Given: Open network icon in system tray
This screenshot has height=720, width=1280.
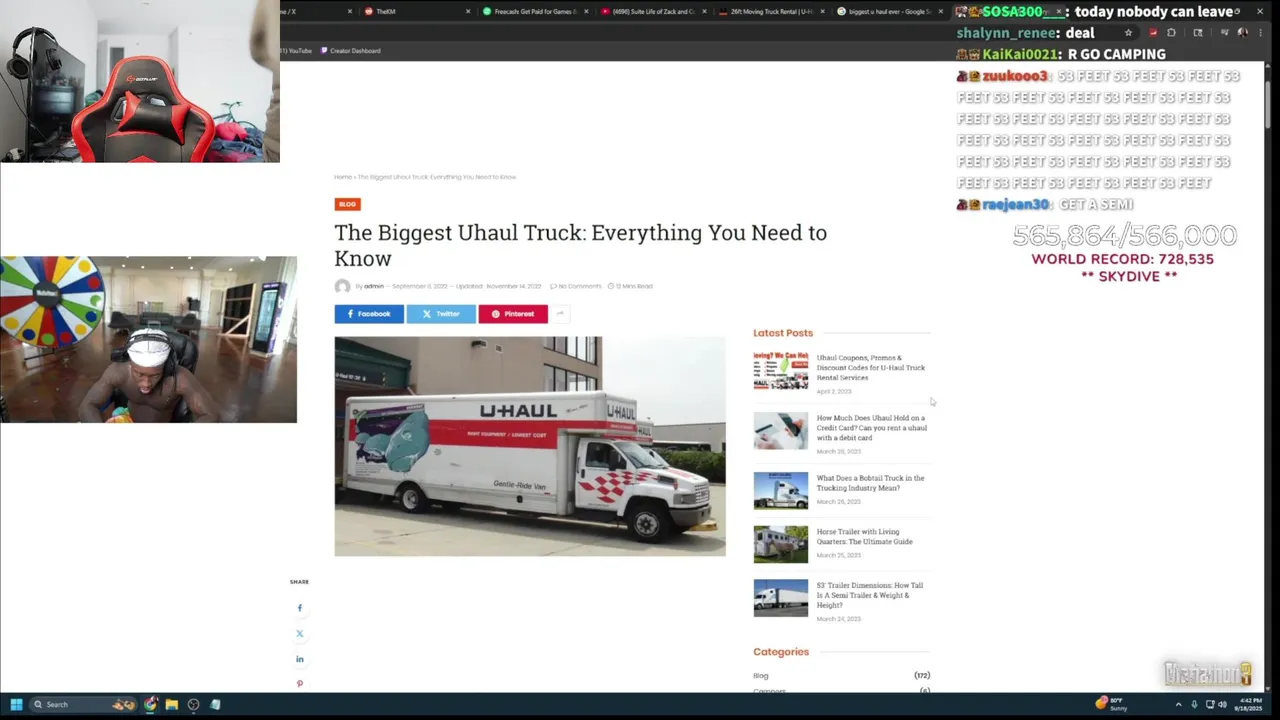Looking at the screenshot, I should [1210, 704].
